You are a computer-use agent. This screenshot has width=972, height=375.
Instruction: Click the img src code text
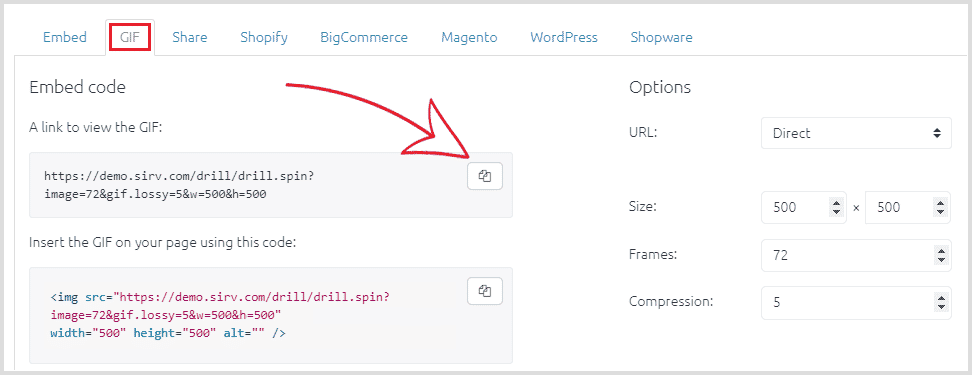pos(220,315)
